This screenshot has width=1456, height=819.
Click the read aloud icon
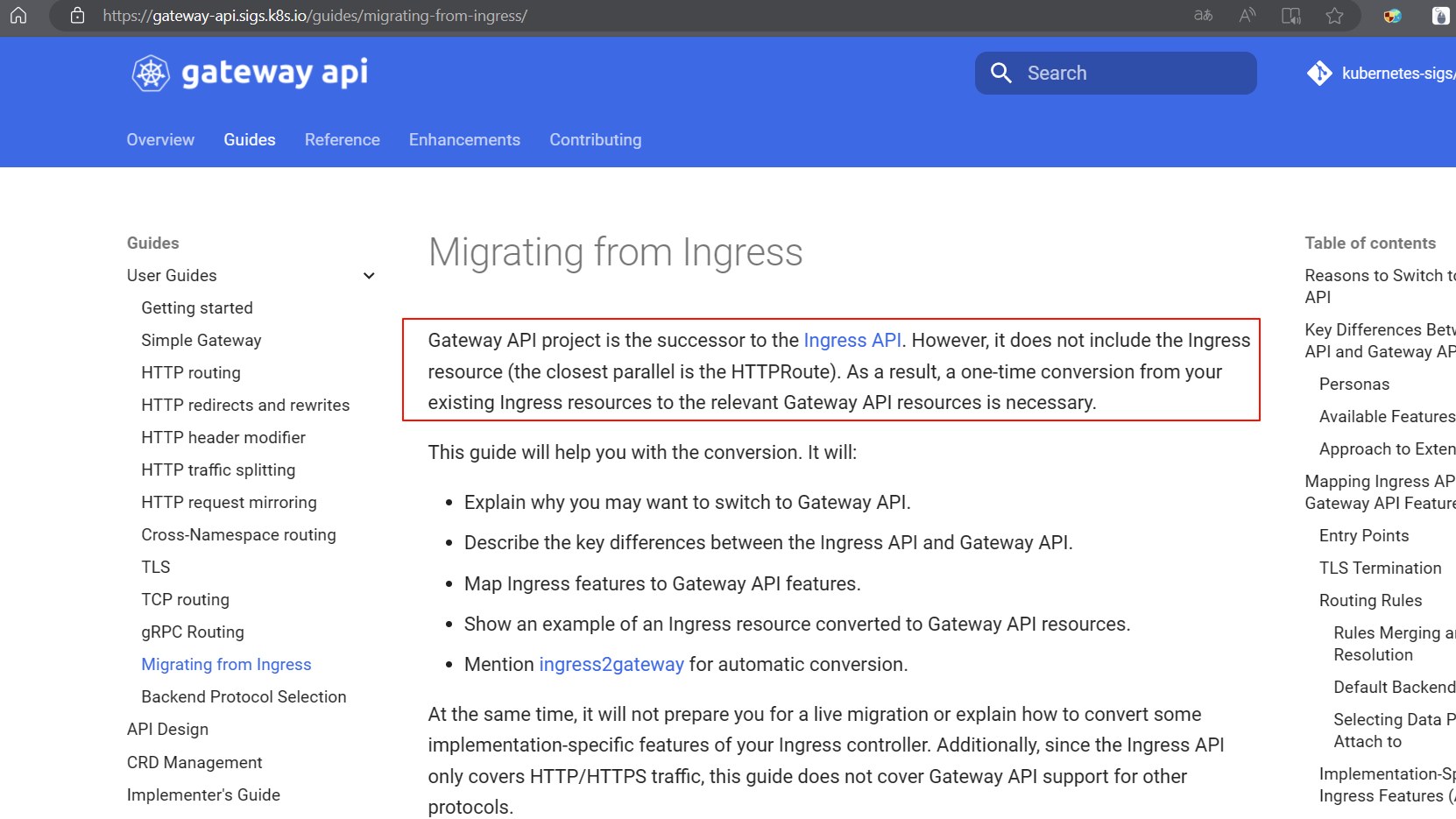coord(1247,16)
